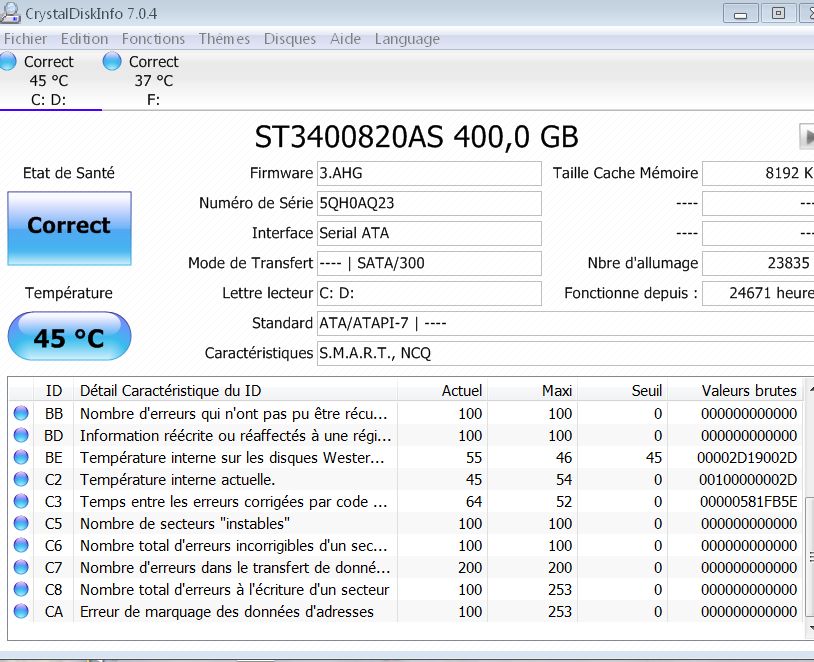Viewport: 814px width, 662px height.
Task: Click the Lettre lecteur field C: D:
Action: [x=429, y=293]
